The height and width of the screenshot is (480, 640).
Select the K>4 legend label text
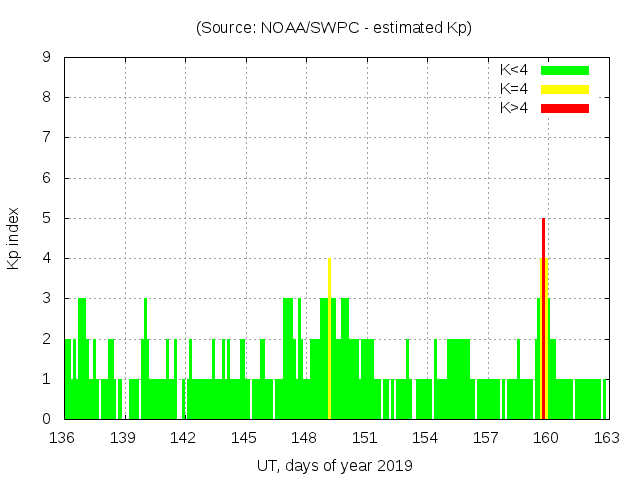click(x=514, y=108)
